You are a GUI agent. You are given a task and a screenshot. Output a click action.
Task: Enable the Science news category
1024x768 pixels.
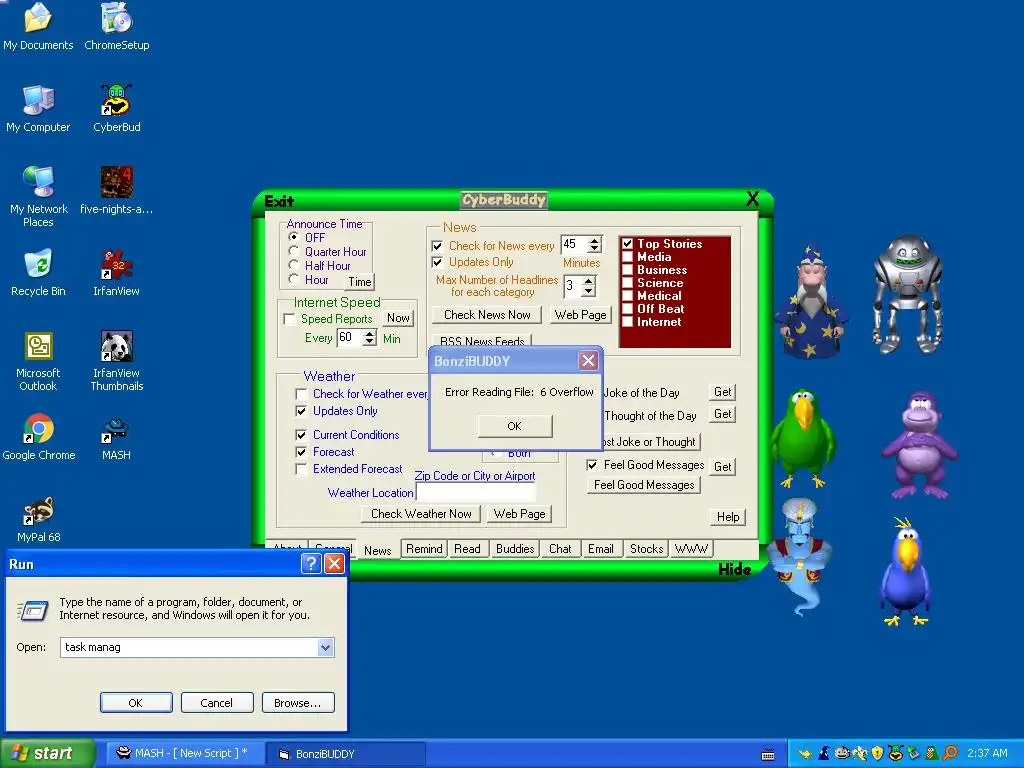pyautogui.click(x=628, y=283)
